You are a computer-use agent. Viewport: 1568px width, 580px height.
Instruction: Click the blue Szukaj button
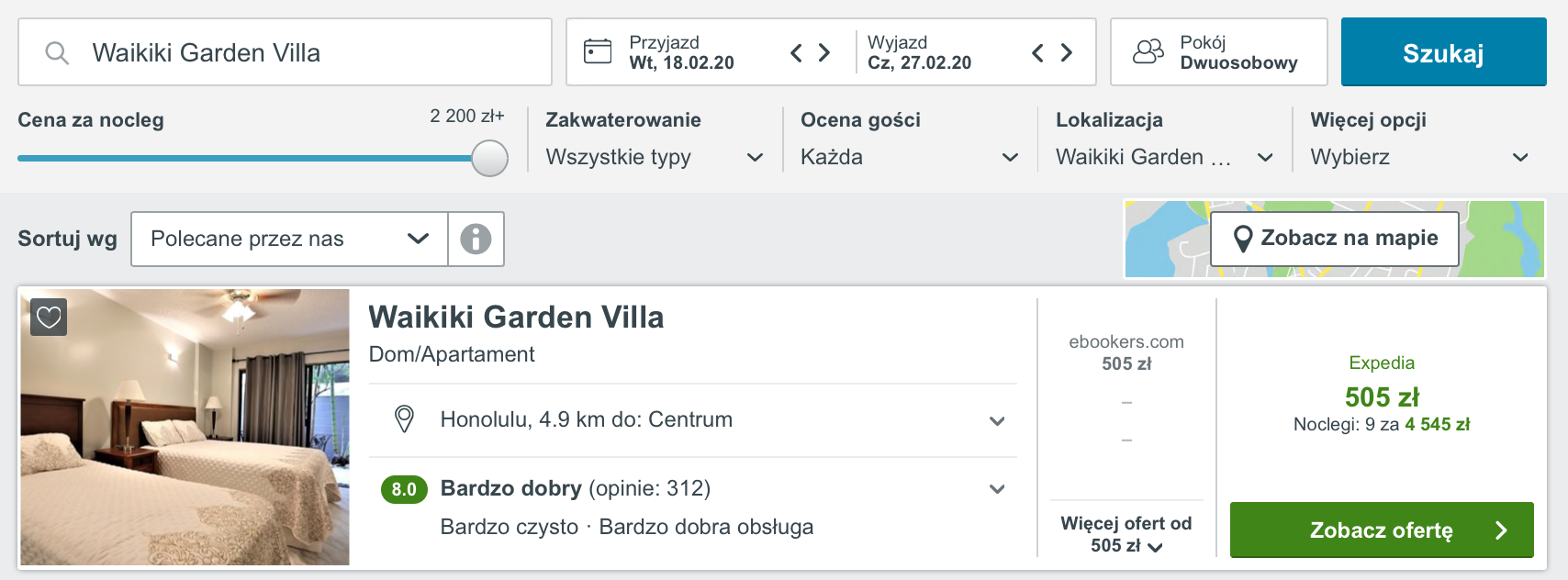[x=1443, y=52]
